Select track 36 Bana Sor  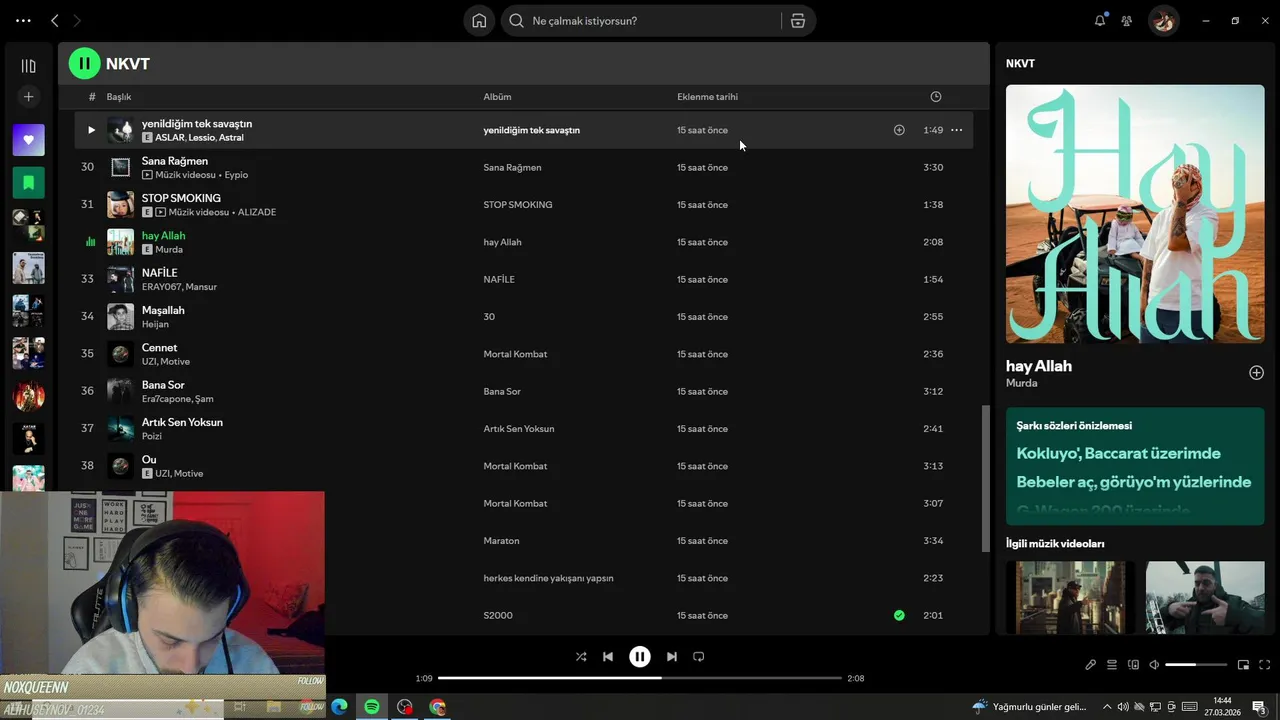point(523,391)
